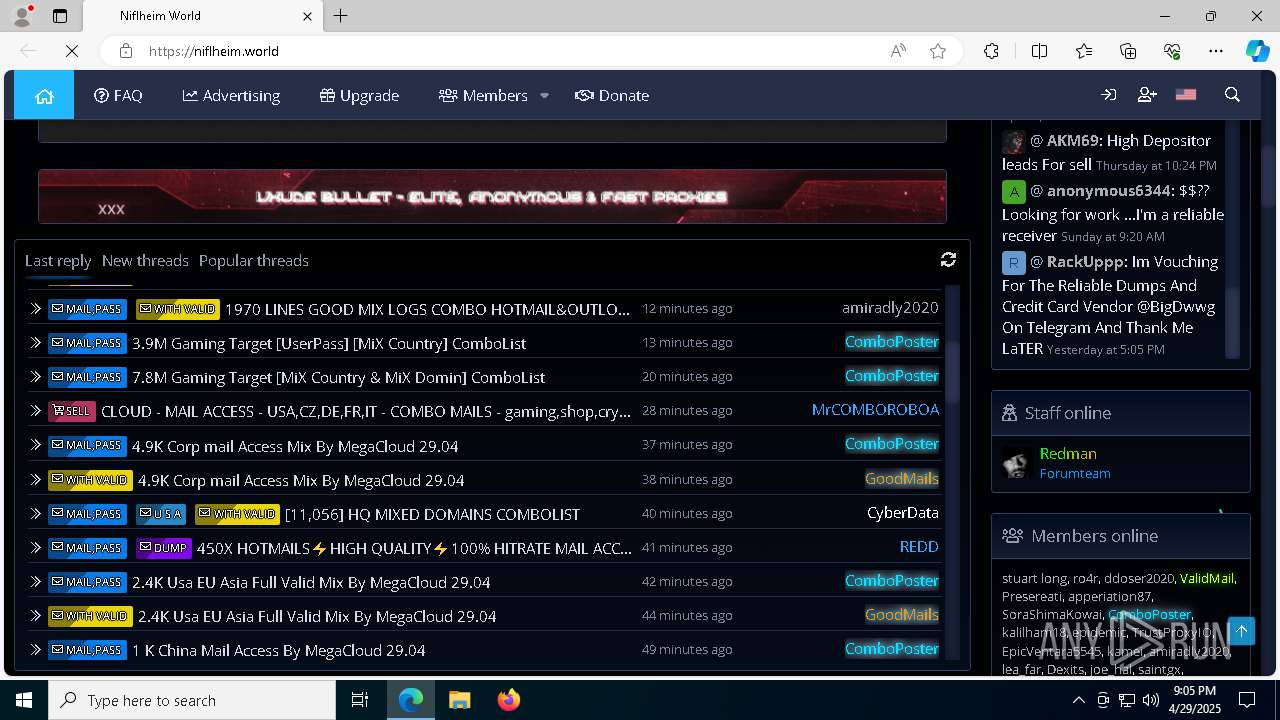Open tab actions menu icon
This screenshot has height=720, width=1280.
[x=60, y=16]
